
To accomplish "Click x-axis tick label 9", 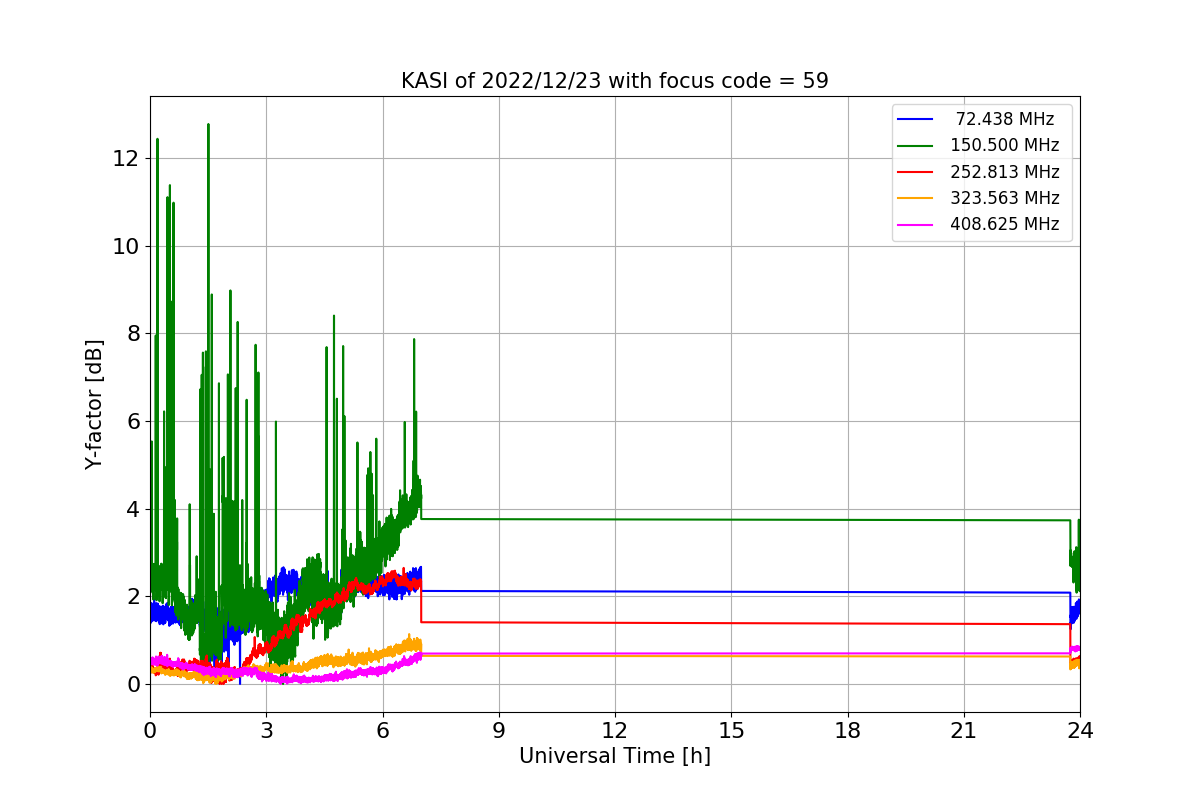I will [x=499, y=731].
